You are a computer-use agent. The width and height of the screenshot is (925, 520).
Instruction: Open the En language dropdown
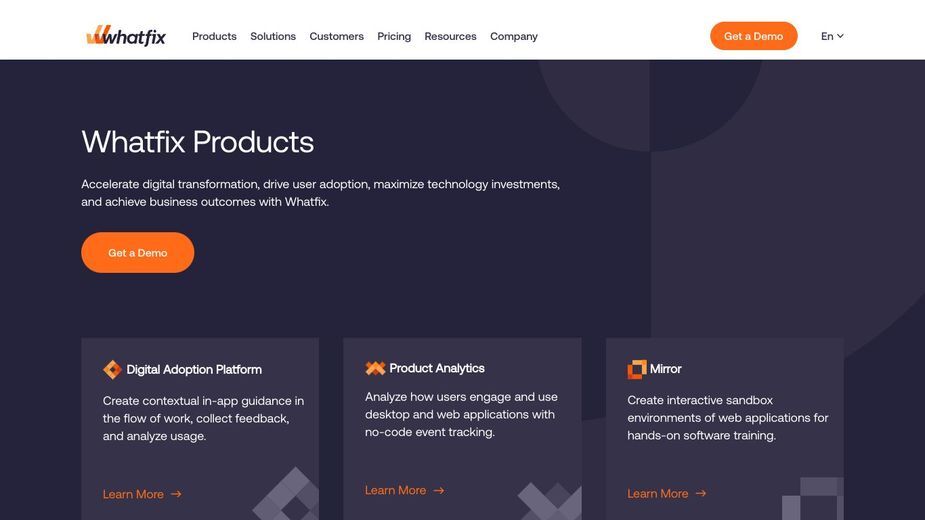tap(832, 36)
